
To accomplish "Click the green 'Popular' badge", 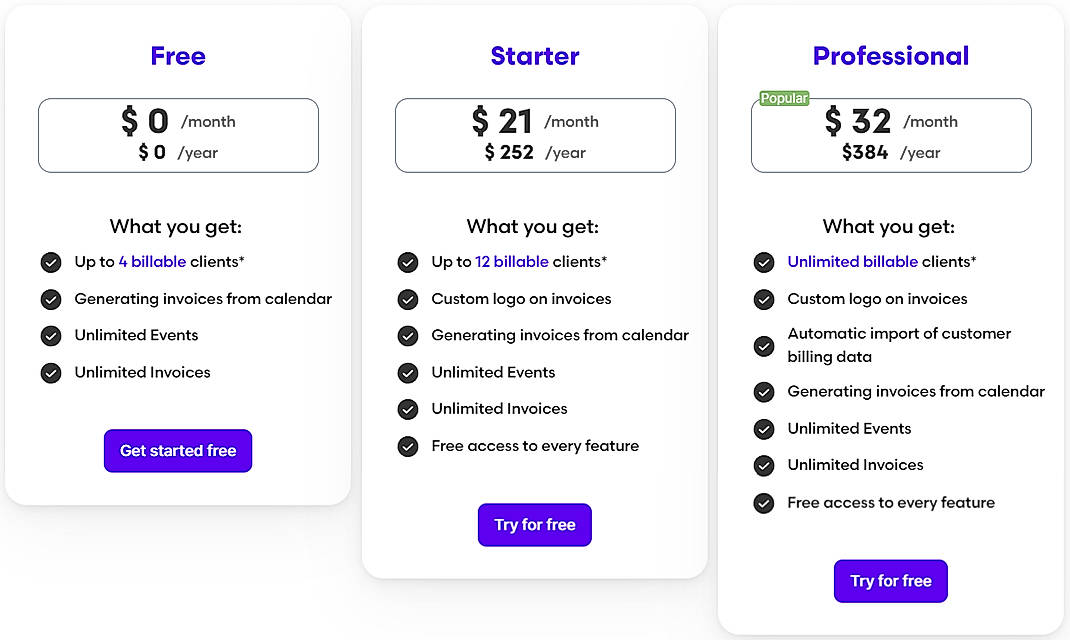I will coord(784,98).
